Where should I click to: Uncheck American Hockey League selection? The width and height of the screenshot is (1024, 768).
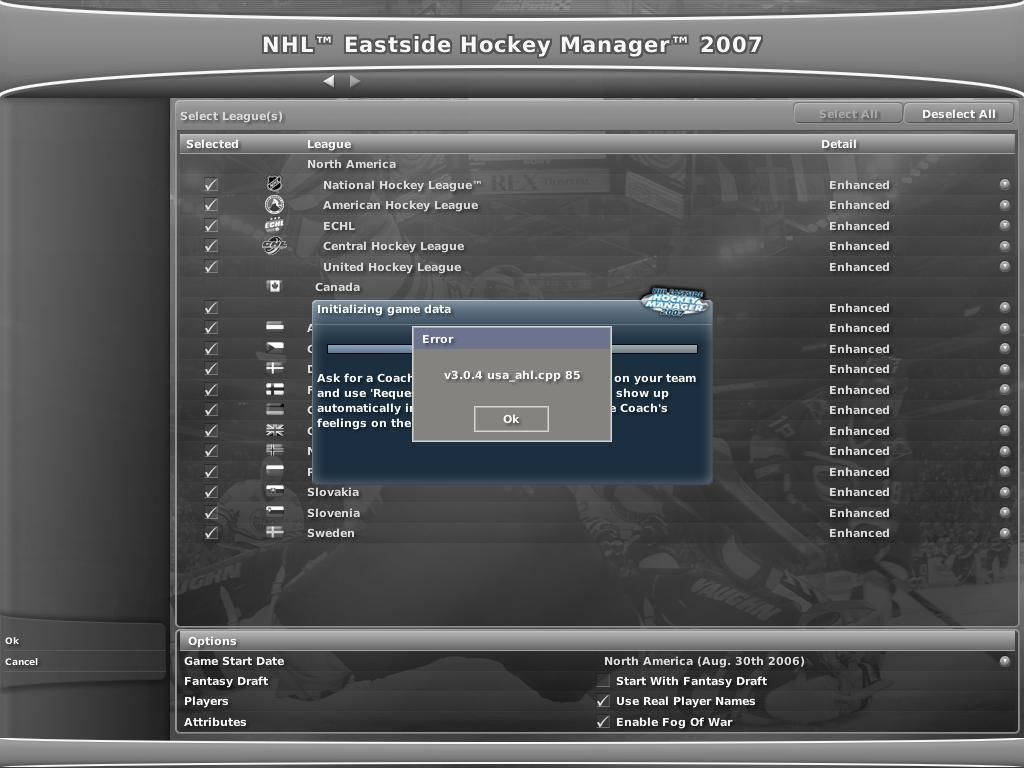[210, 205]
